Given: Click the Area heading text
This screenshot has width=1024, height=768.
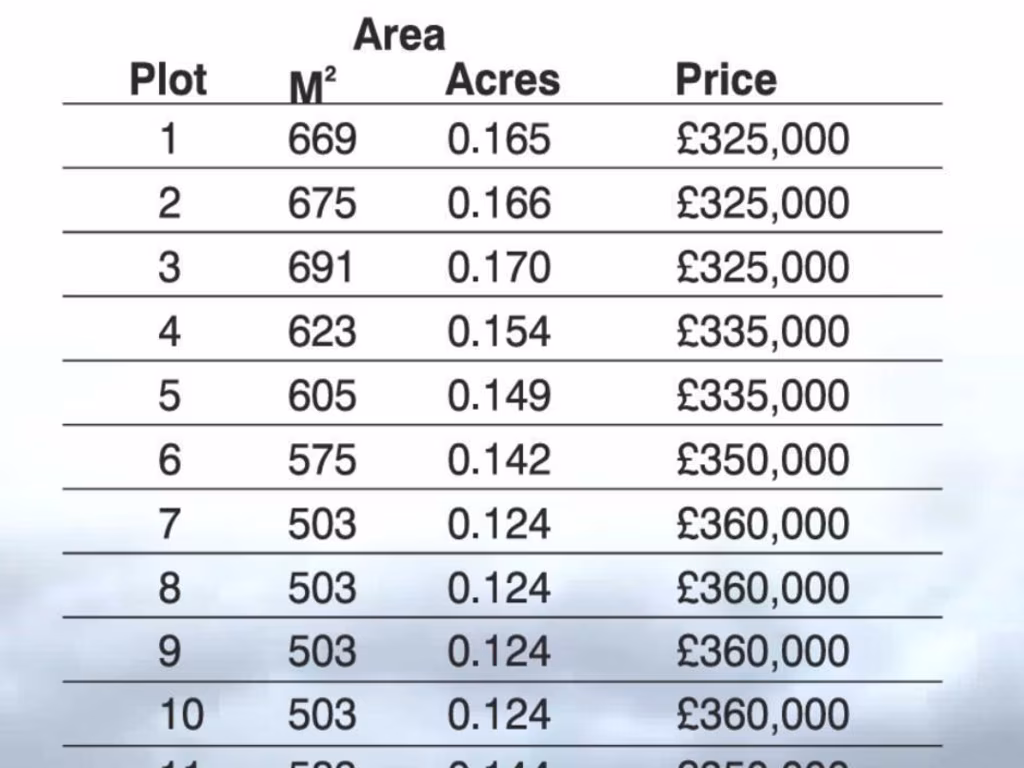Looking at the screenshot, I should [x=399, y=36].
